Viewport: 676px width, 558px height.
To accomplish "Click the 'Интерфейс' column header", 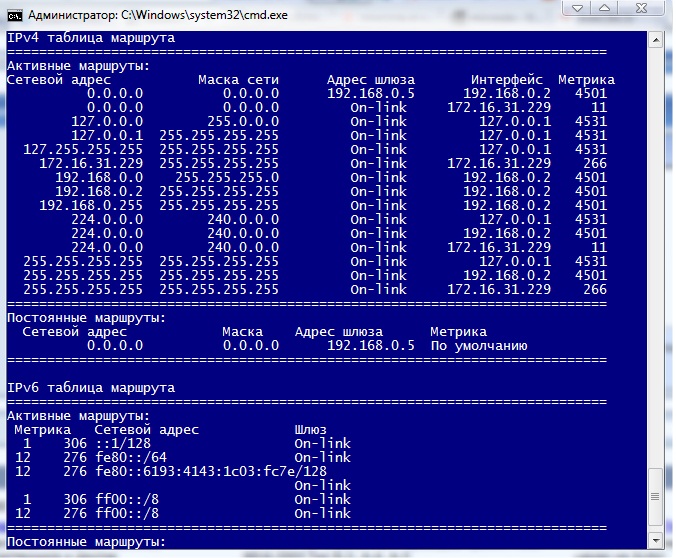I will click(507, 80).
